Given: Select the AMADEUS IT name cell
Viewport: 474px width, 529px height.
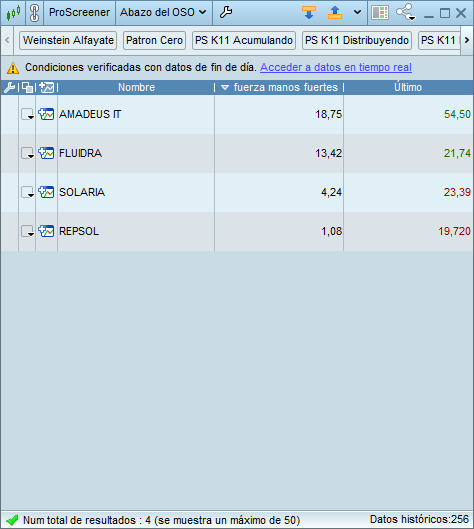Looking at the screenshot, I should click(136, 114).
